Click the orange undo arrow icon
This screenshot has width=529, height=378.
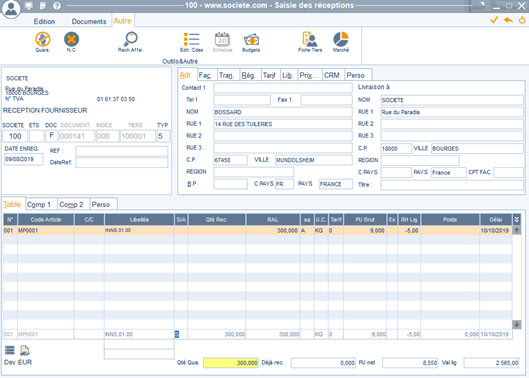click(508, 20)
